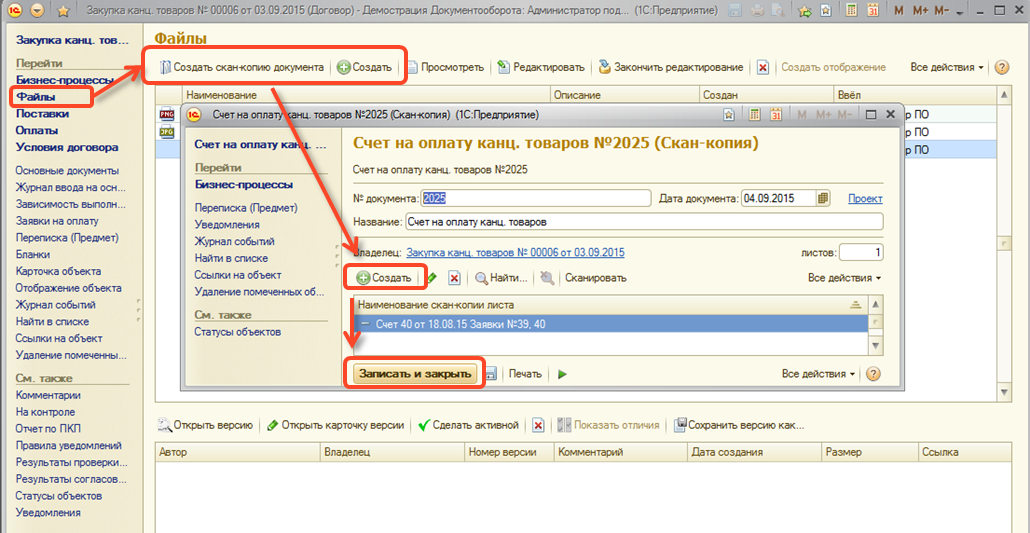Click the Проект hyperlink
Viewport: 1030px width, 533px height.
[x=865, y=198]
